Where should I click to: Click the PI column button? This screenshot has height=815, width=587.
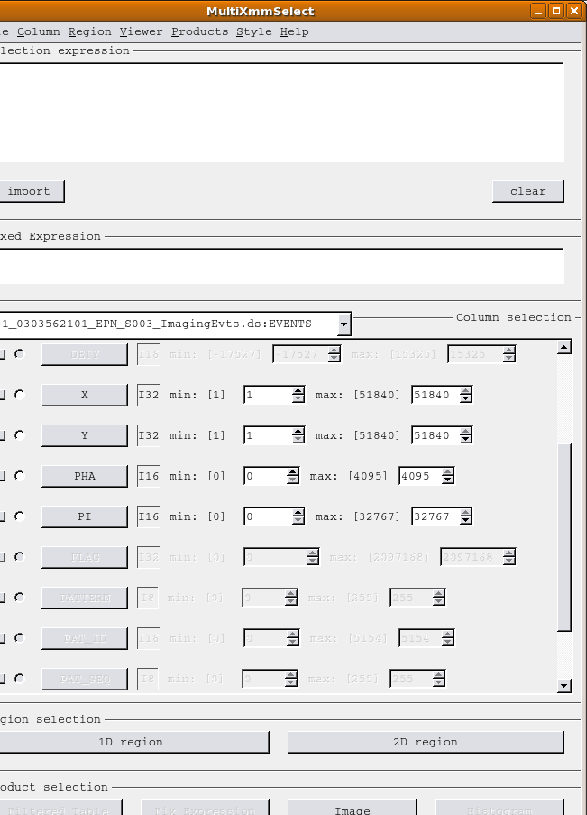tap(84, 516)
